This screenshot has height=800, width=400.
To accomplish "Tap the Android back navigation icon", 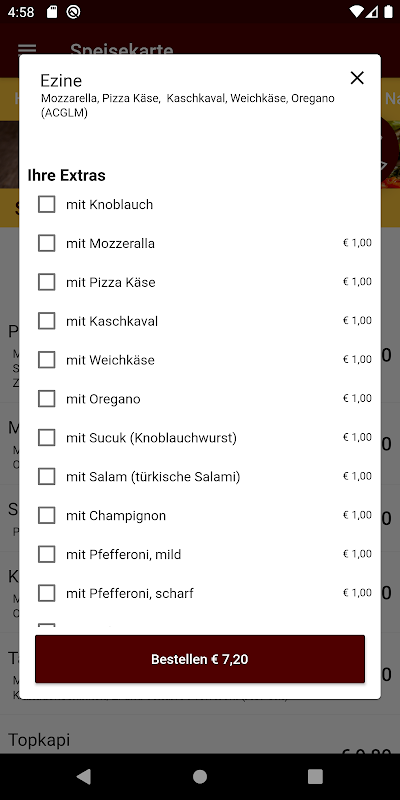I will 83,776.
